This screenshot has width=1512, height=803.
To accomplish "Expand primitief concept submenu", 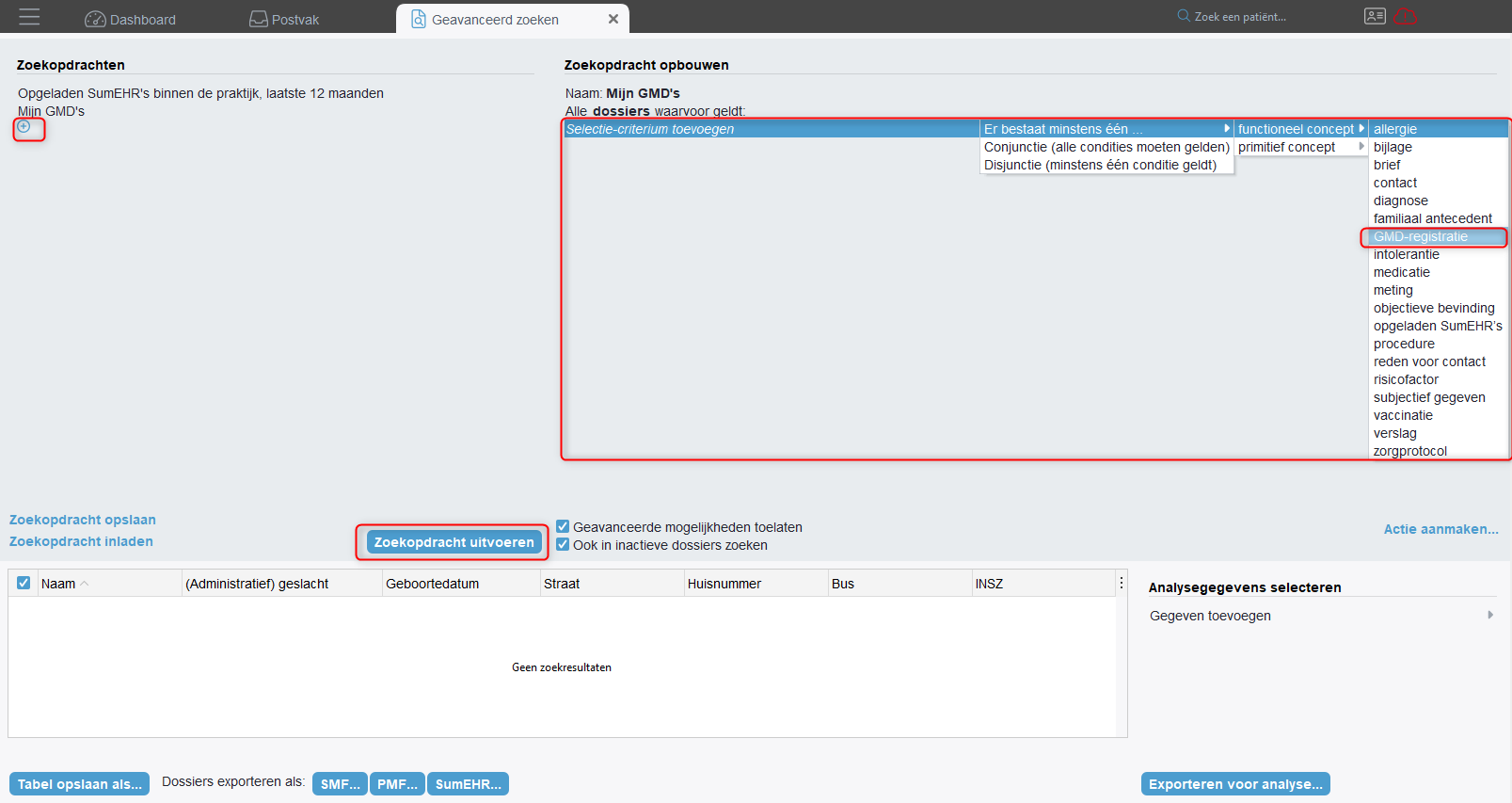I will click(1301, 147).
